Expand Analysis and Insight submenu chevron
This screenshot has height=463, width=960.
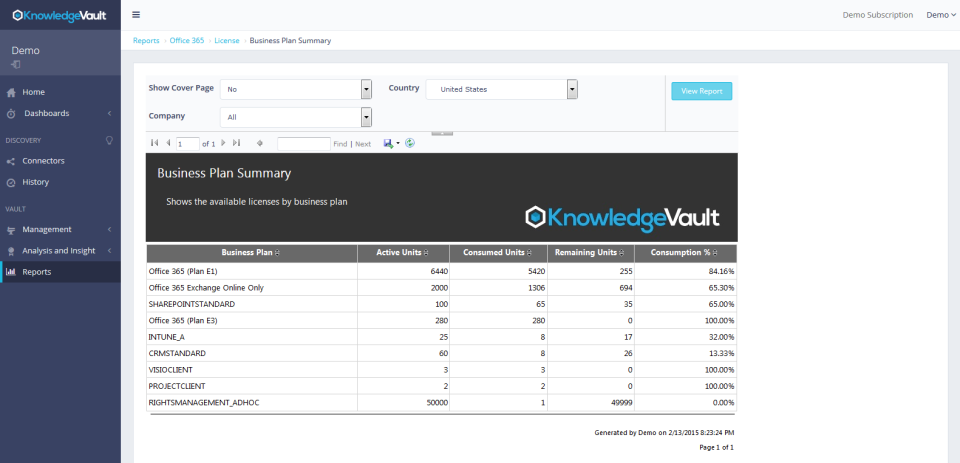(109, 251)
